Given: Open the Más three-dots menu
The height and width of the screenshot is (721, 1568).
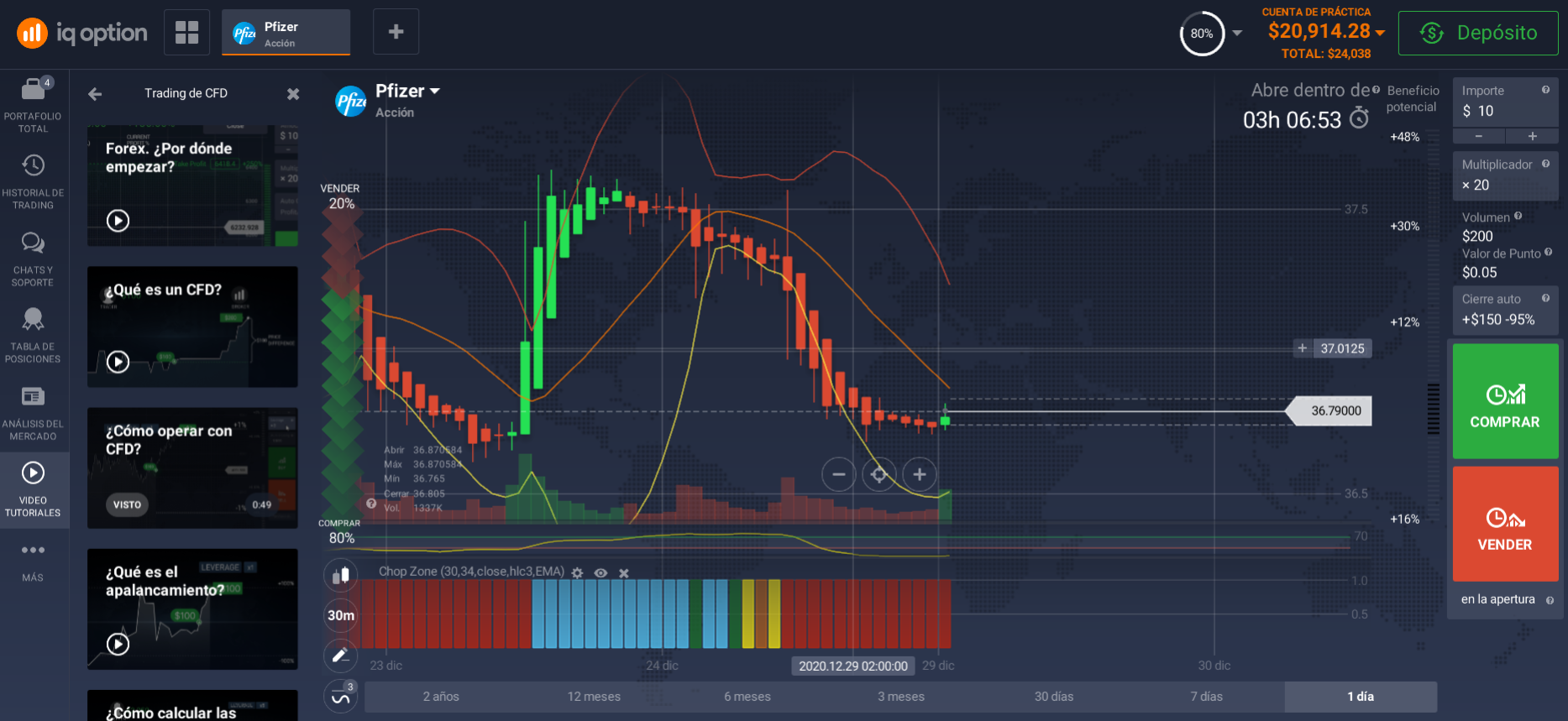Looking at the screenshot, I should tap(33, 561).
